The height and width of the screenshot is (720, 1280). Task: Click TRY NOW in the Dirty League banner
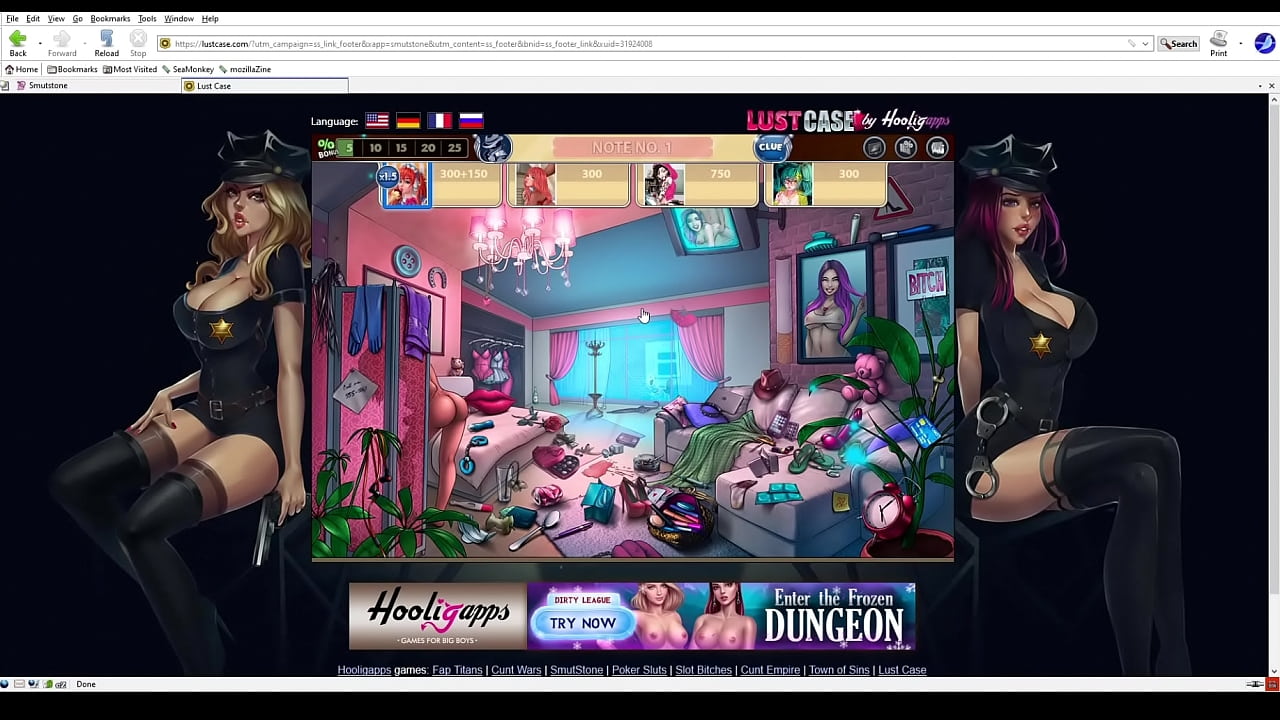[x=584, y=623]
